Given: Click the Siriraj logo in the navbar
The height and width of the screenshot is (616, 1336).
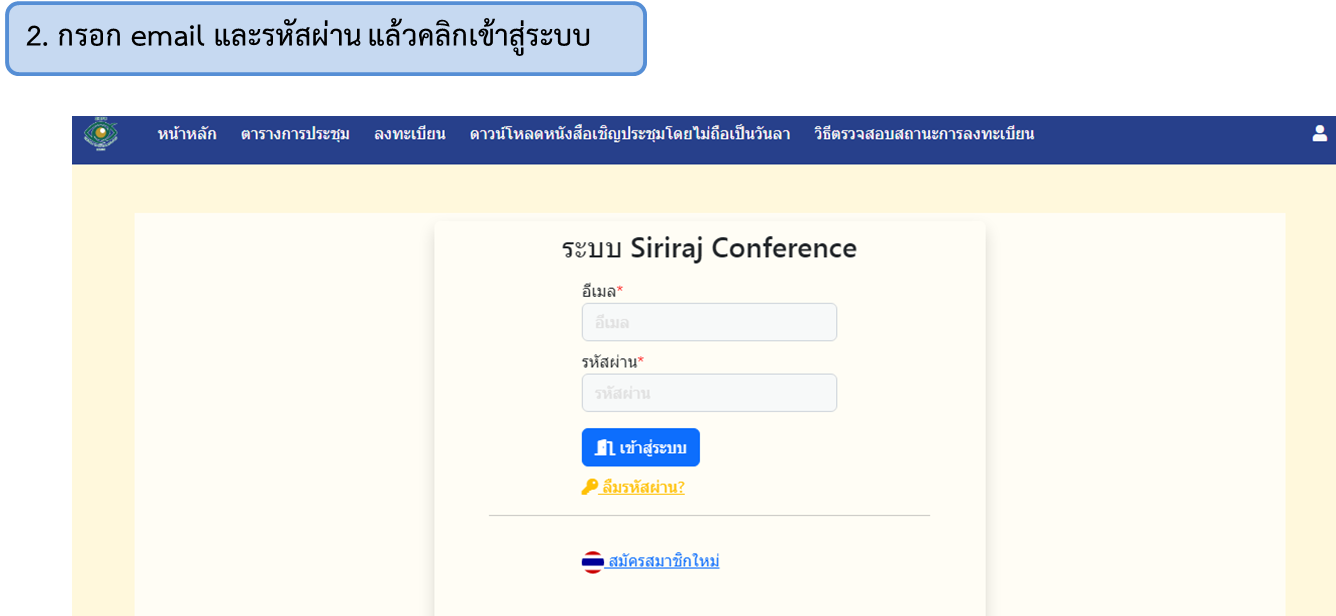Looking at the screenshot, I should click(100, 134).
